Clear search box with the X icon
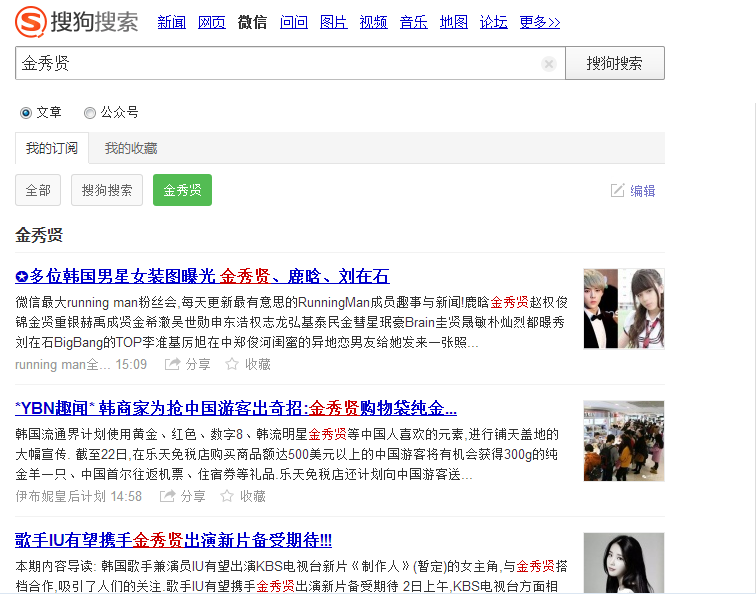 click(x=549, y=64)
